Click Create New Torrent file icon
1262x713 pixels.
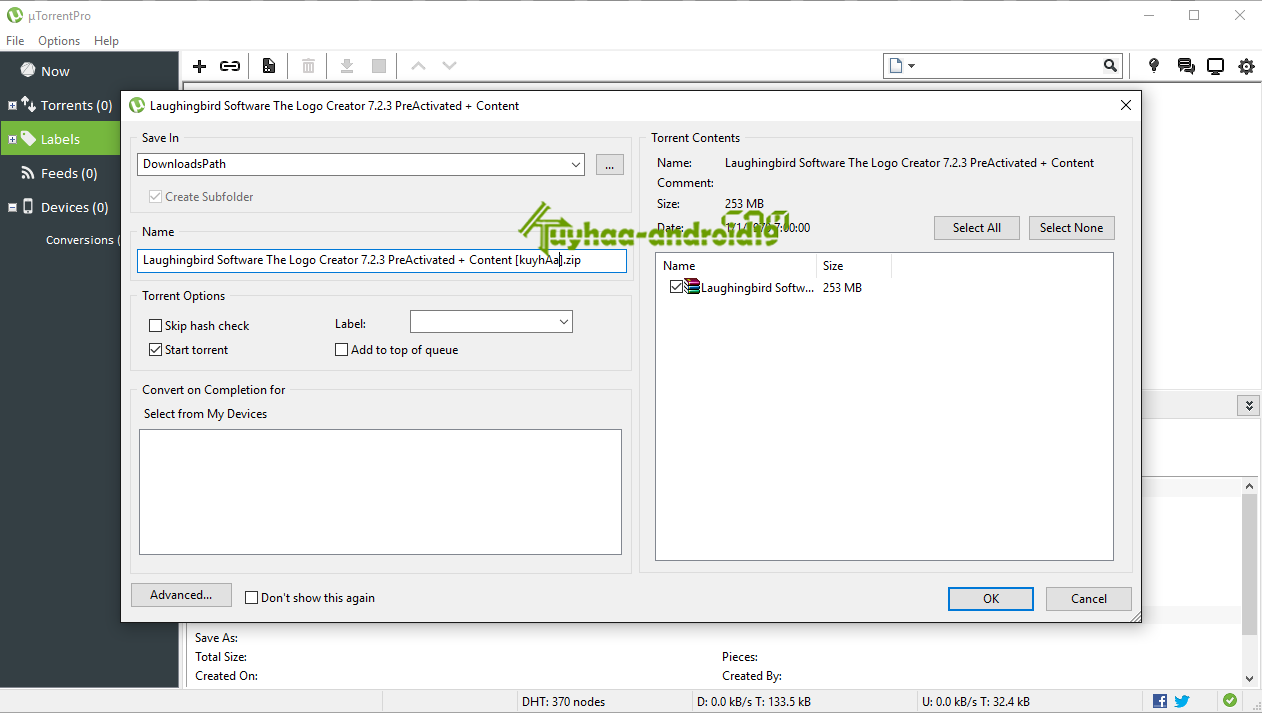click(x=269, y=66)
